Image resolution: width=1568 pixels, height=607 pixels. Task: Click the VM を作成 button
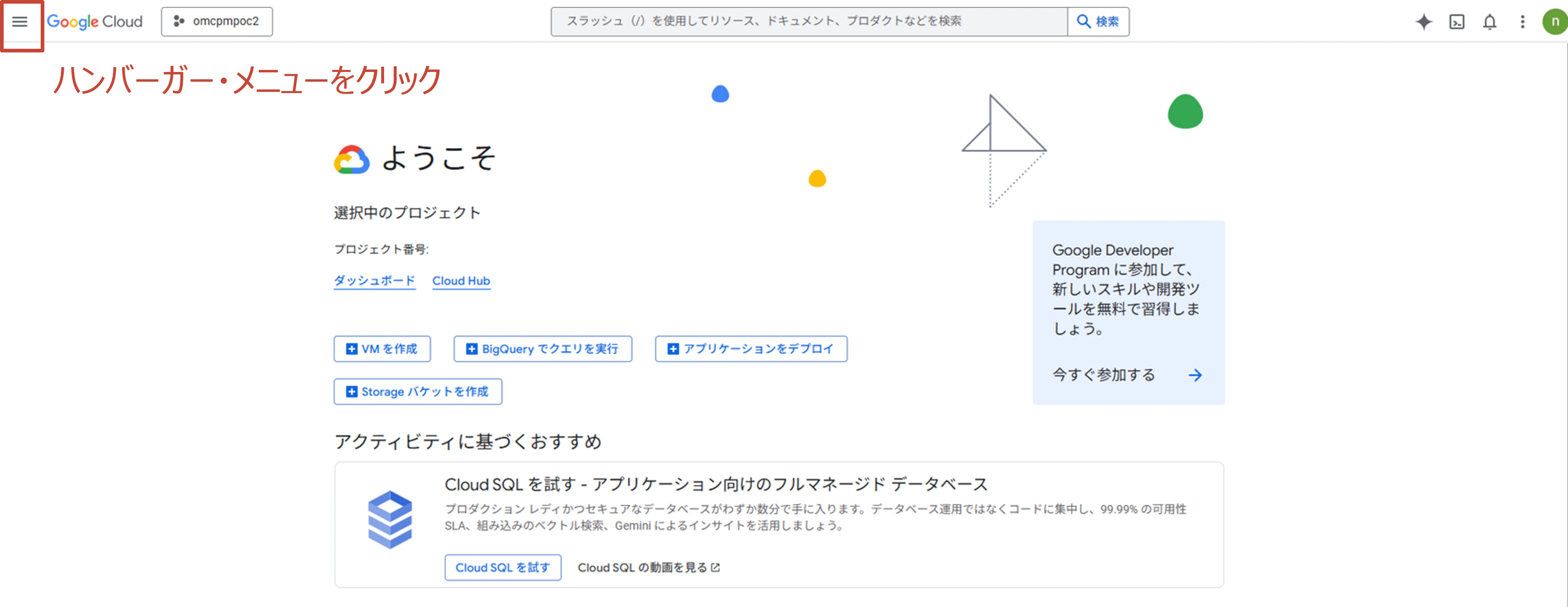(382, 348)
